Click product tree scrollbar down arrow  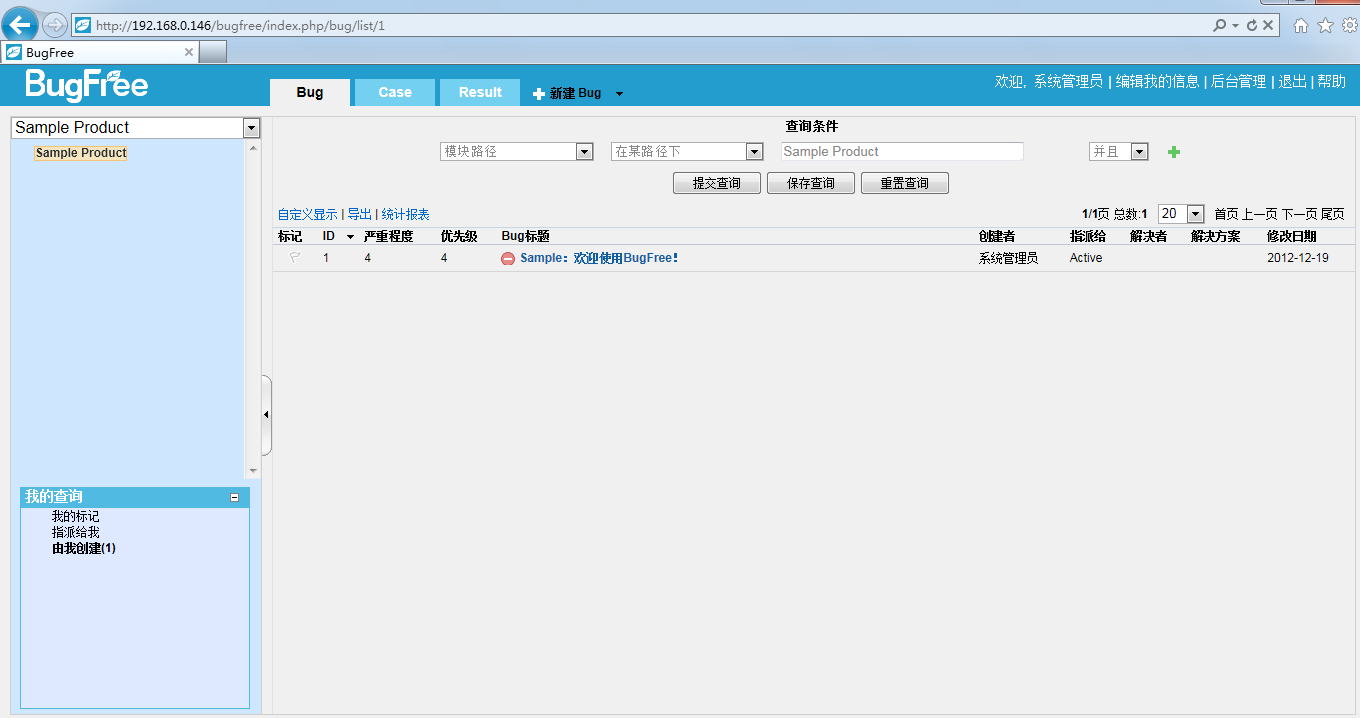coord(253,470)
